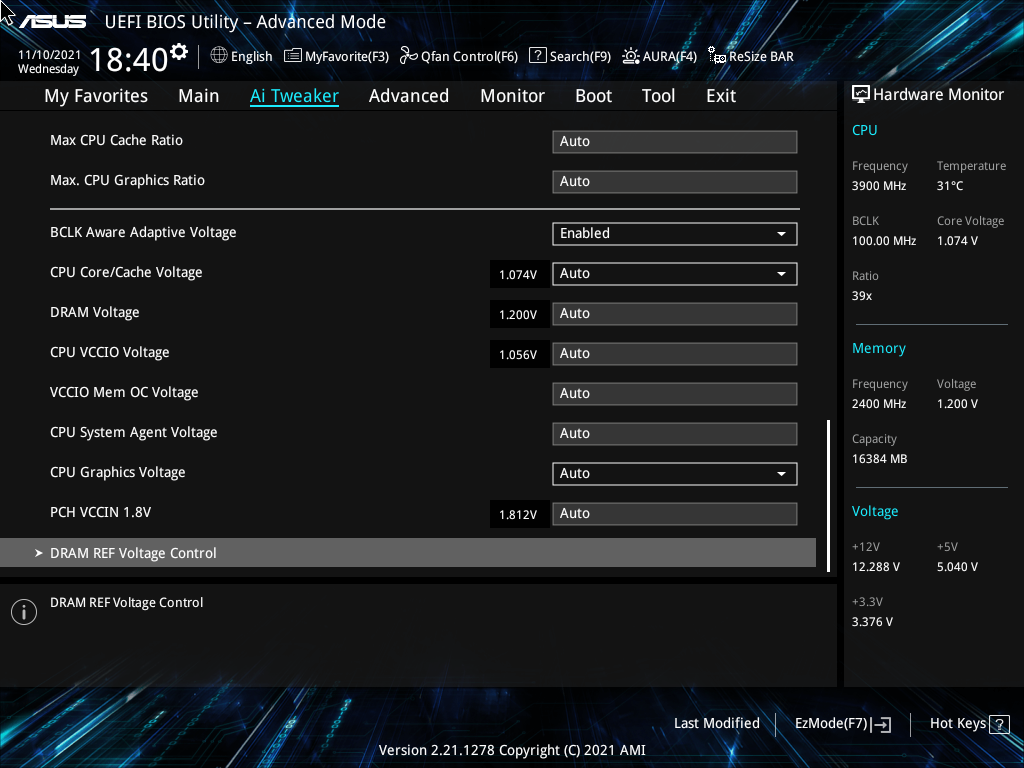This screenshot has width=1024, height=768.
Task: Click PCH VCCIN 1.8V Auto field
Action: (x=675, y=513)
